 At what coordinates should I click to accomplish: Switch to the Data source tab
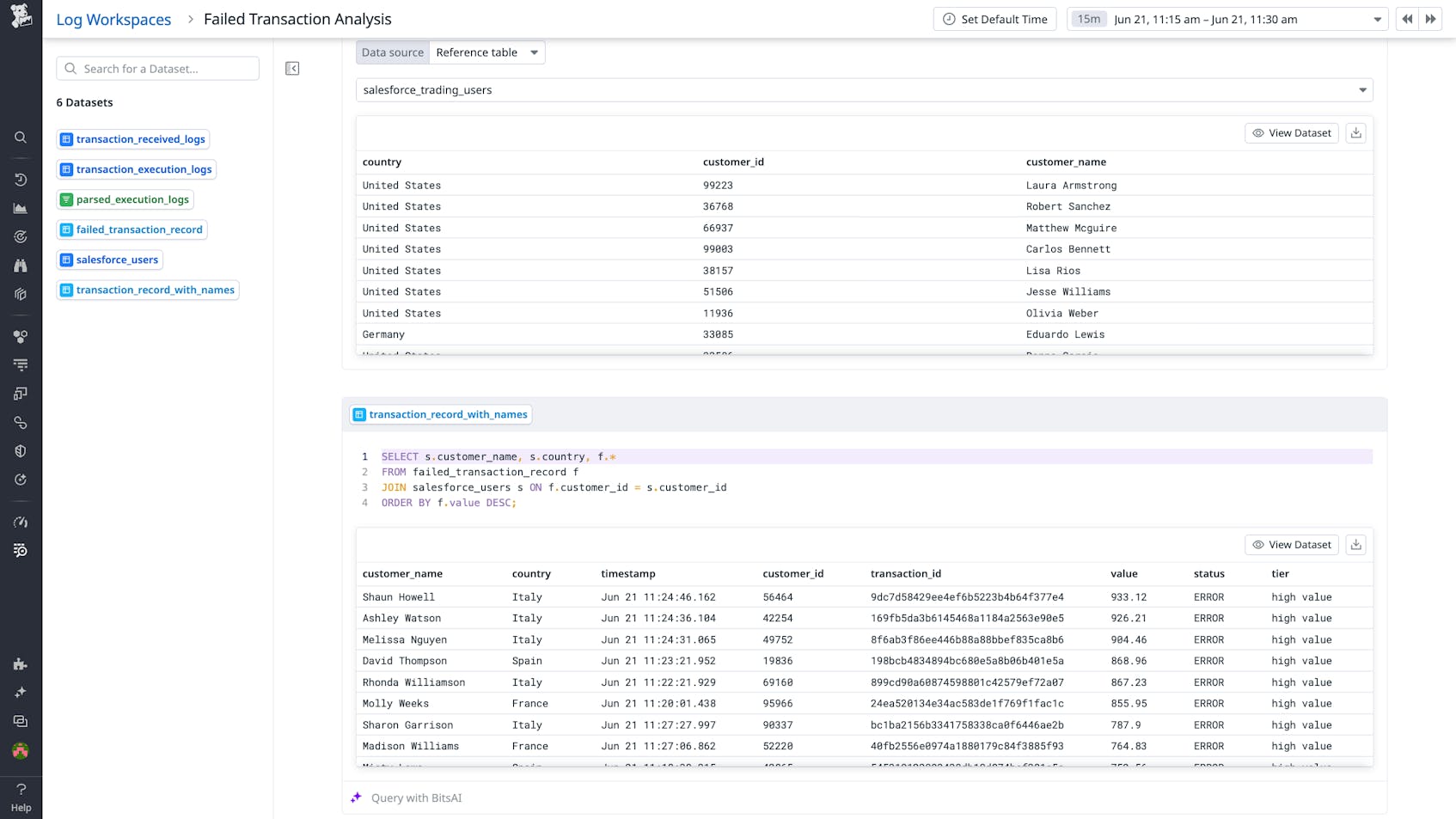click(392, 52)
